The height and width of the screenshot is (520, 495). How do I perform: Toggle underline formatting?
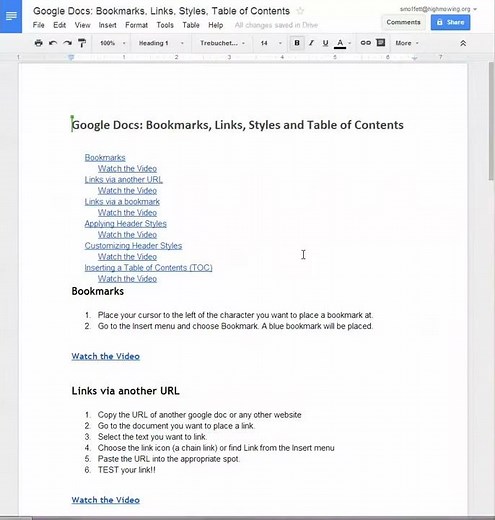(325, 43)
